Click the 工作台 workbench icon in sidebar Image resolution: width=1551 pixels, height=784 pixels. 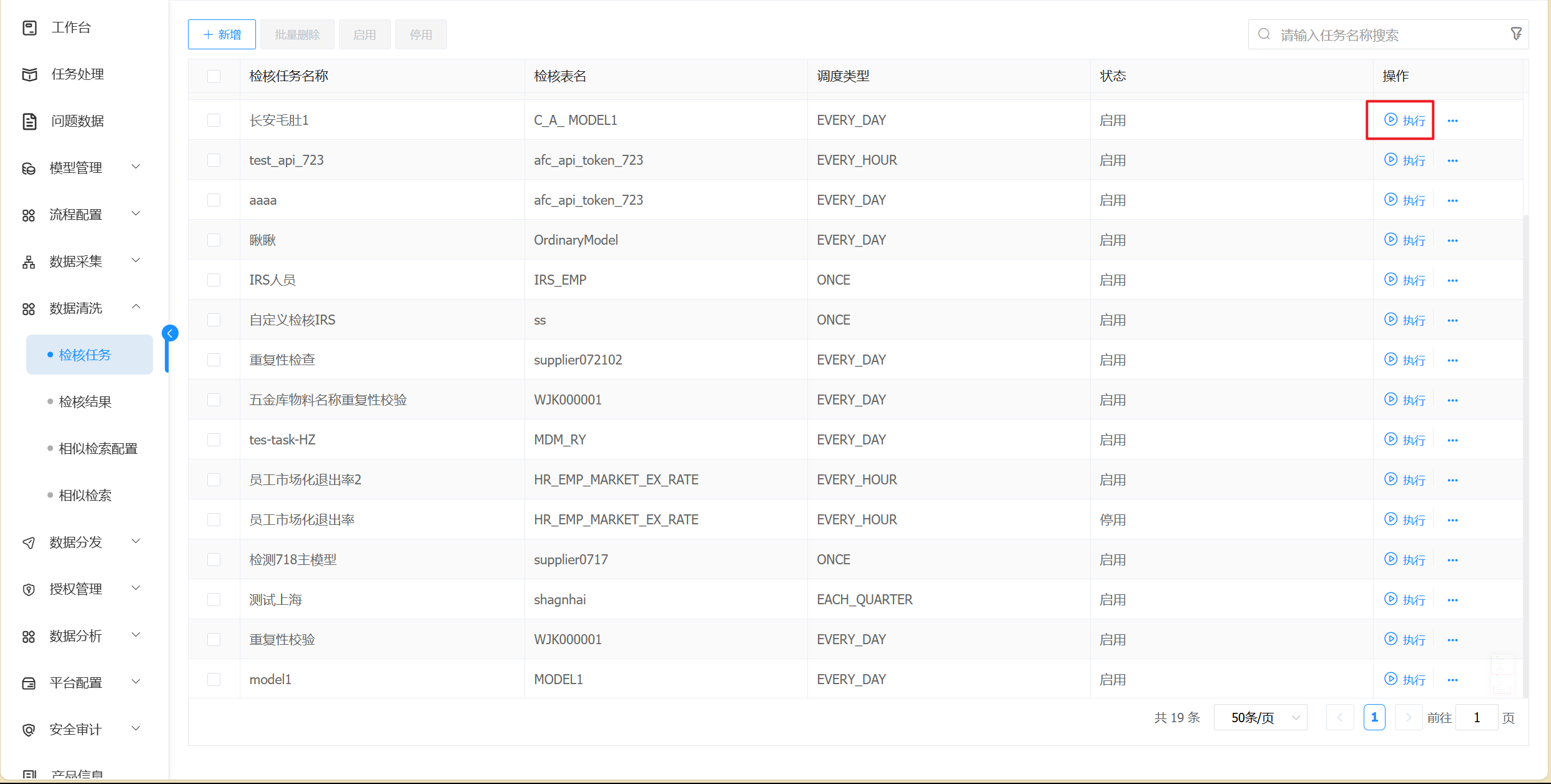29,27
